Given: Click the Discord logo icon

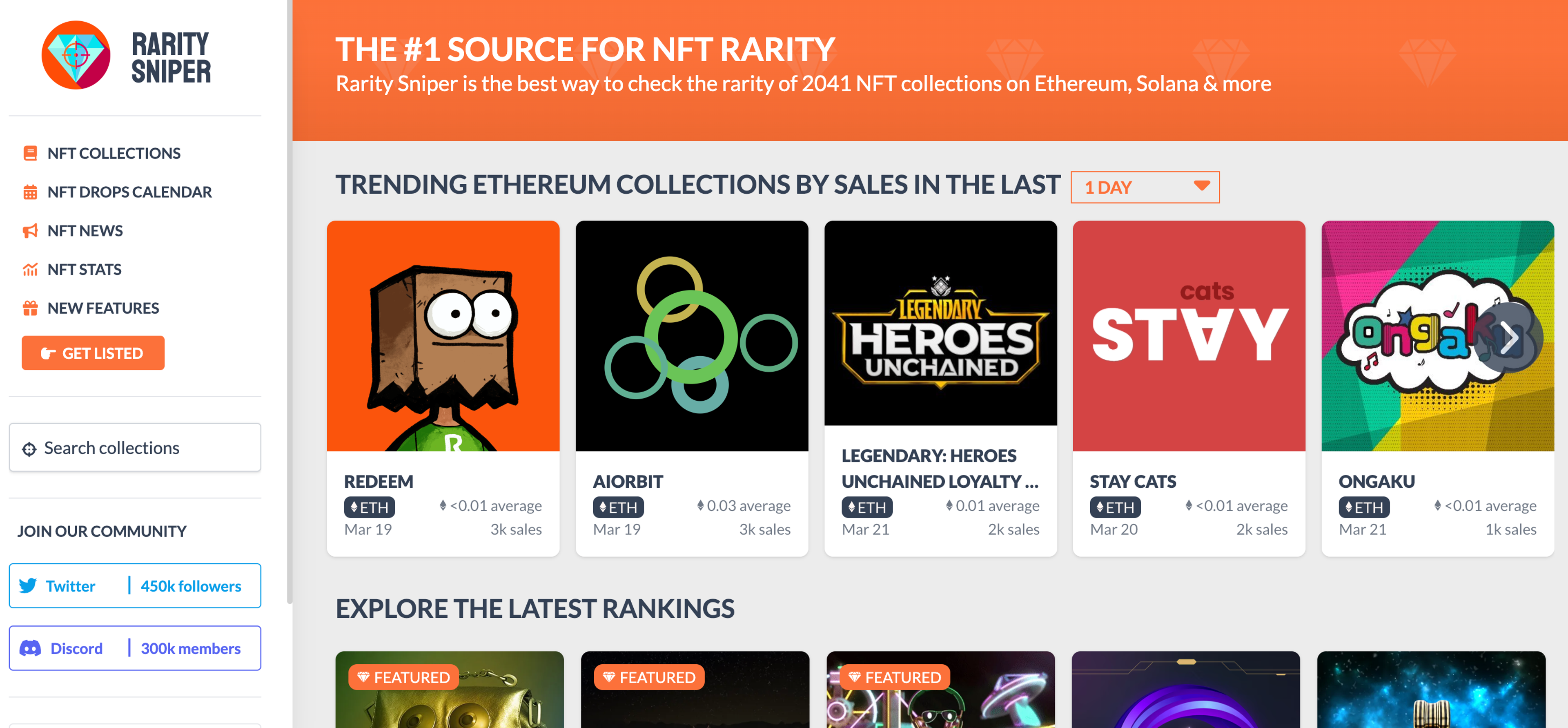Looking at the screenshot, I should (31, 648).
